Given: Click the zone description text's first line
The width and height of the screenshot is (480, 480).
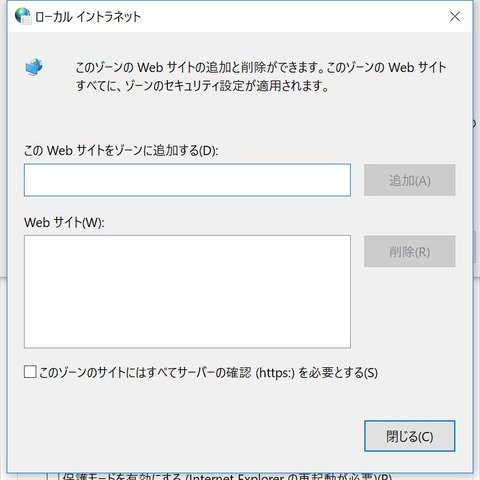Looking at the screenshot, I should 261,67.
